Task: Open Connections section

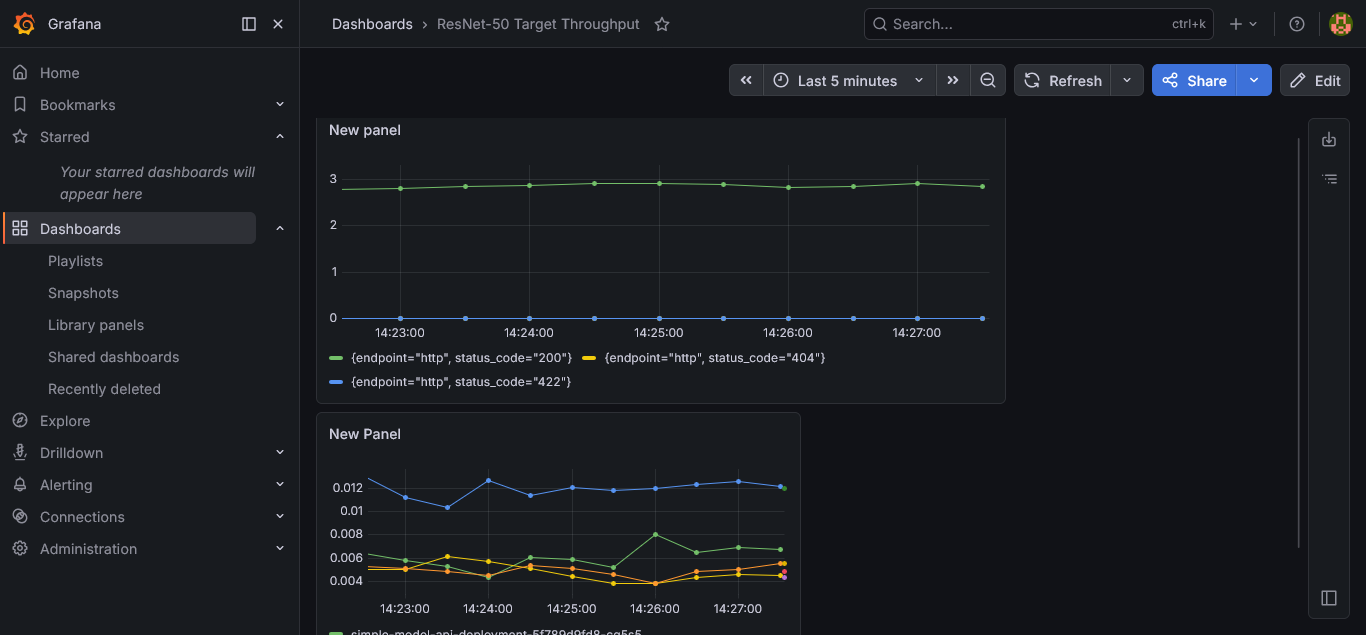Action: [82, 517]
